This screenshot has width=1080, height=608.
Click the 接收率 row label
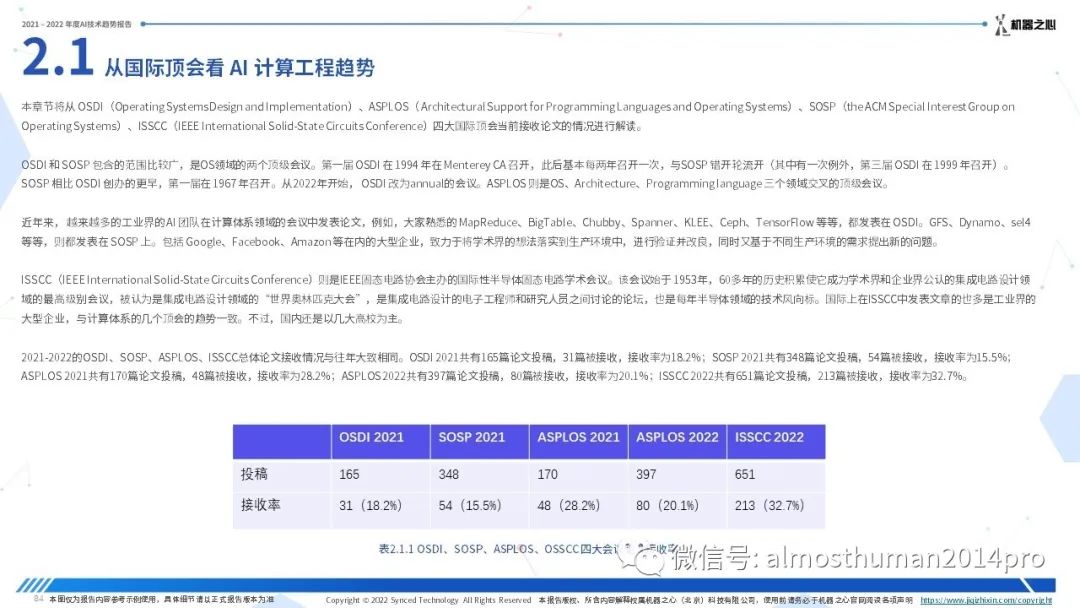coord(260,505)
